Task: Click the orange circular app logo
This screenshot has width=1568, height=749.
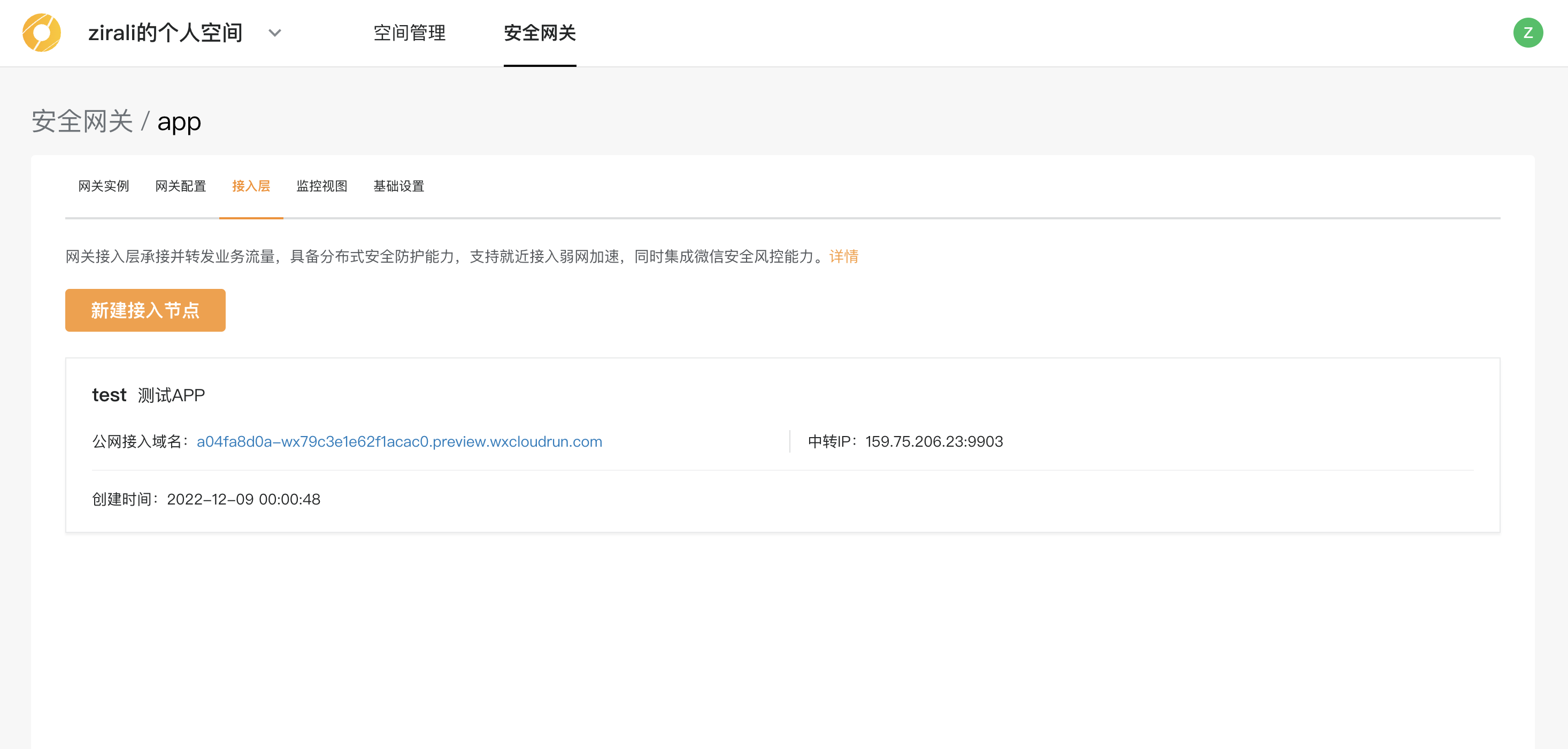Action: tap(41, 33)
